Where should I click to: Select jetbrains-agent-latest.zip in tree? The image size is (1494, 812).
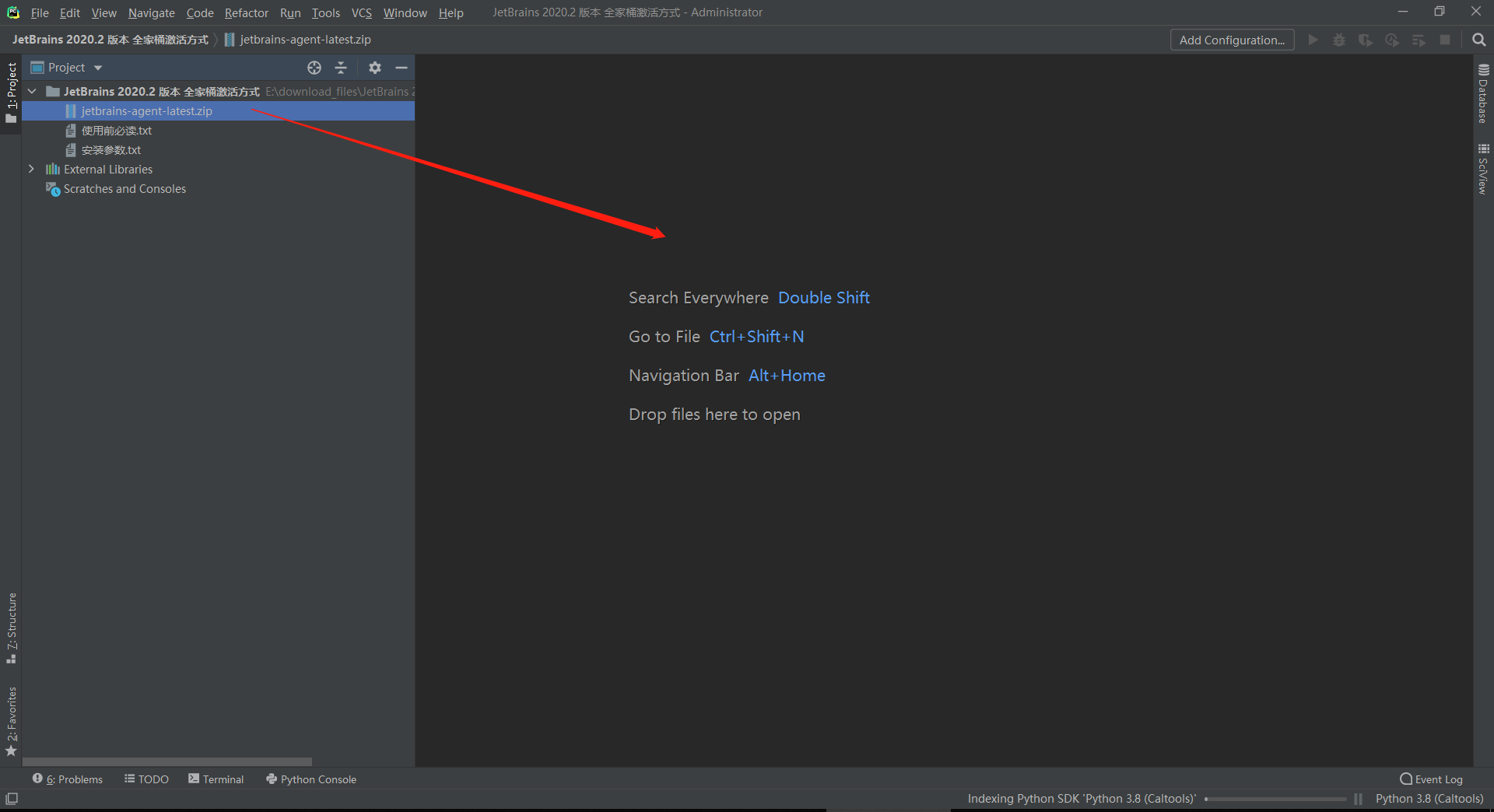pyautogui.click(x=218, y=111)
